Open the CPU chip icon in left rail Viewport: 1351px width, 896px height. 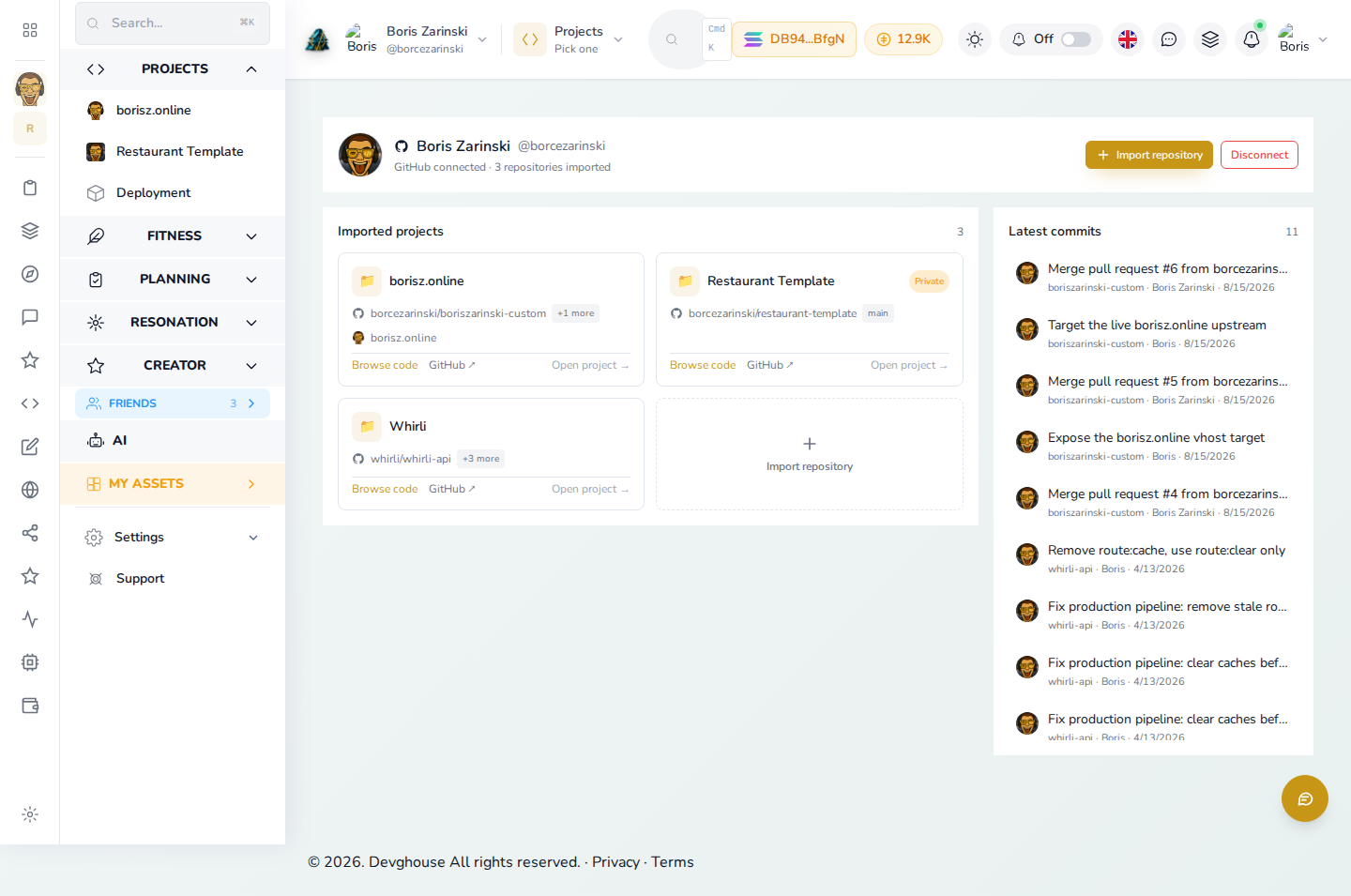pos(30,662)
